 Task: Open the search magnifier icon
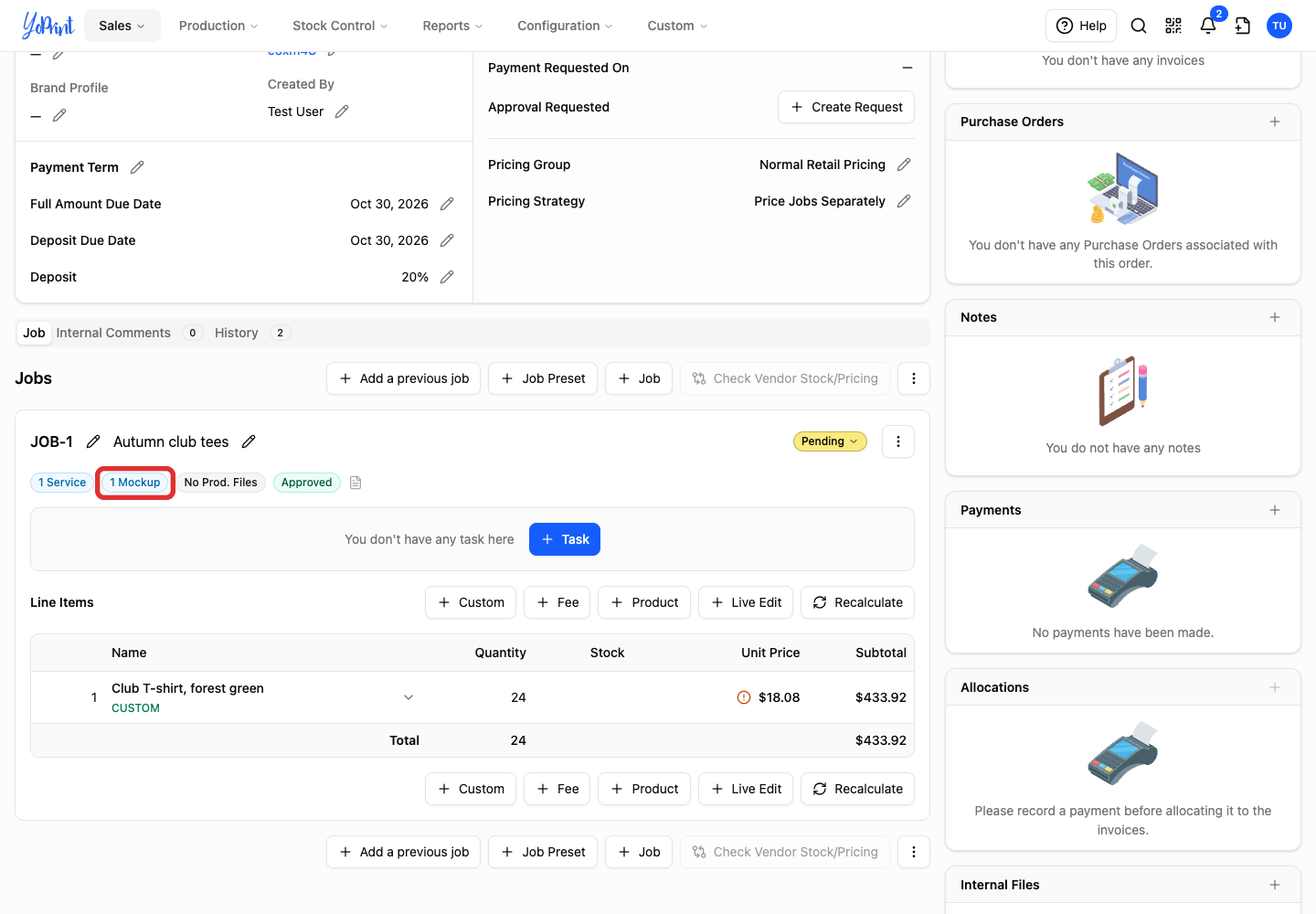[x=1139, y=26]
